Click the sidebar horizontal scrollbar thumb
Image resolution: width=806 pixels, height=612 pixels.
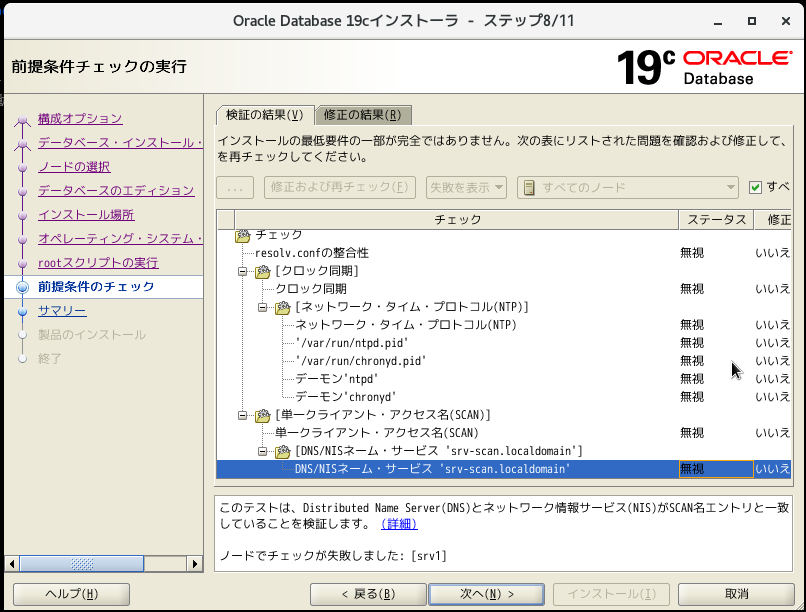click(82, 564)
